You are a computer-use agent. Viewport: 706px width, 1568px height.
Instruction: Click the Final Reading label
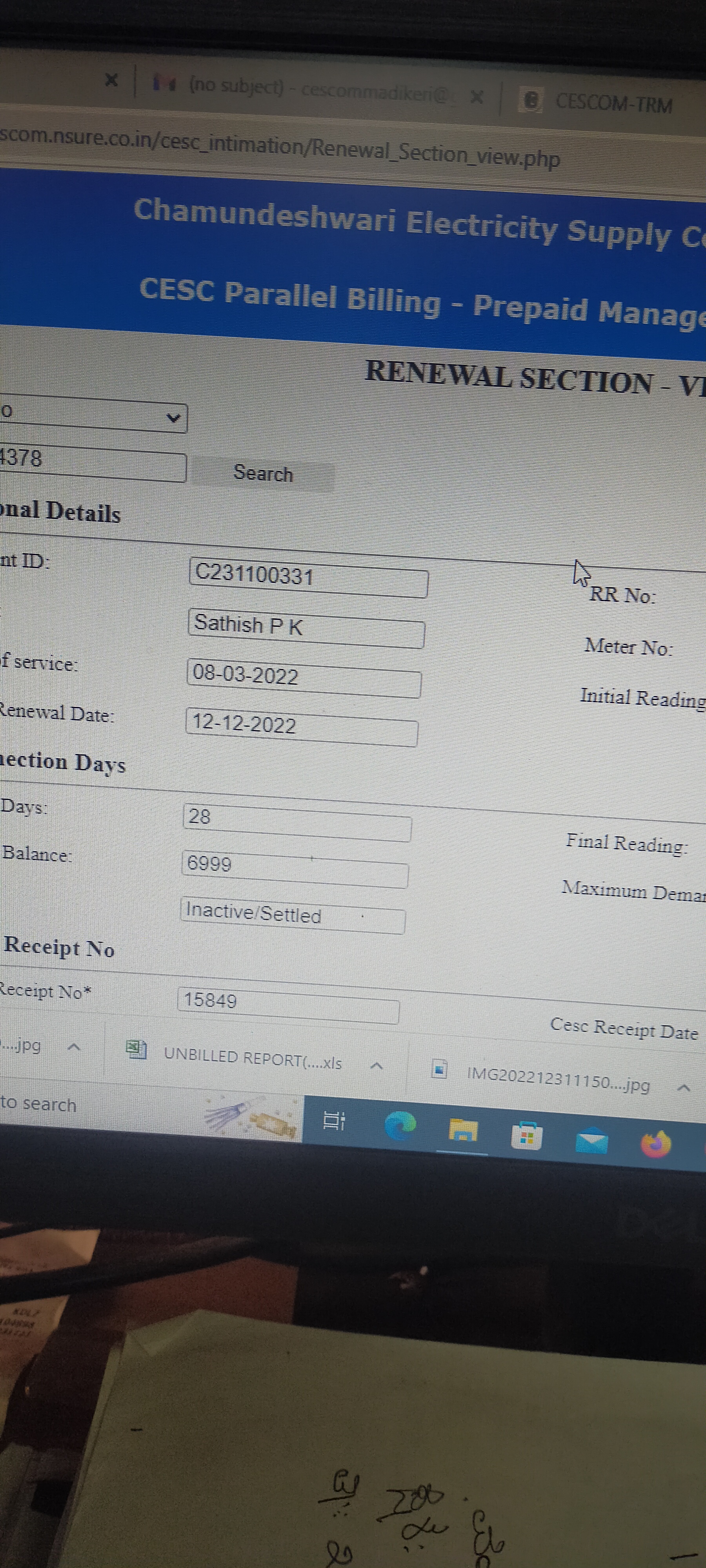pos(627,844)
